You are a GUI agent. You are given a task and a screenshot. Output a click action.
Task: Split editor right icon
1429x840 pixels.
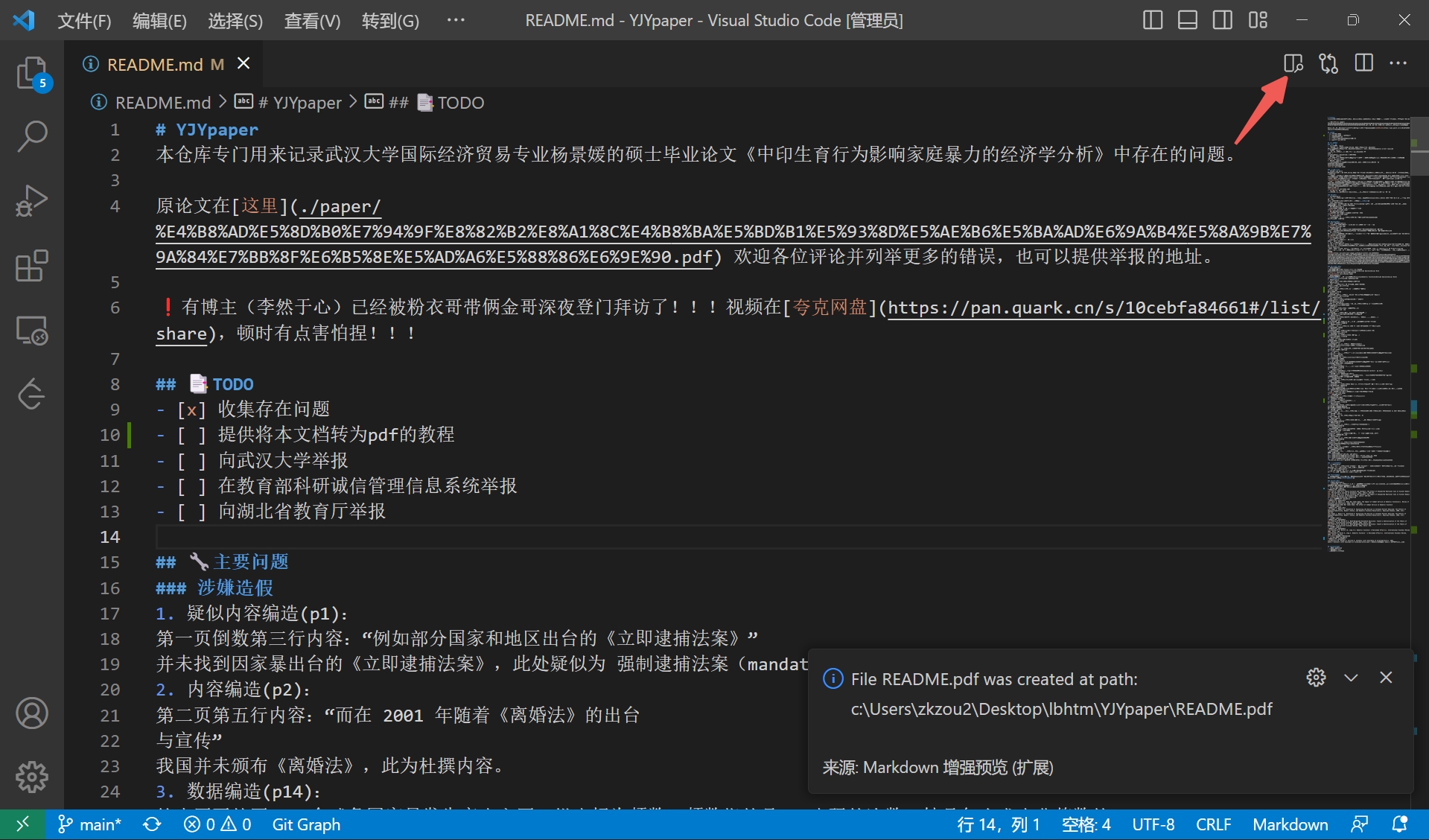coord(1363,64)
